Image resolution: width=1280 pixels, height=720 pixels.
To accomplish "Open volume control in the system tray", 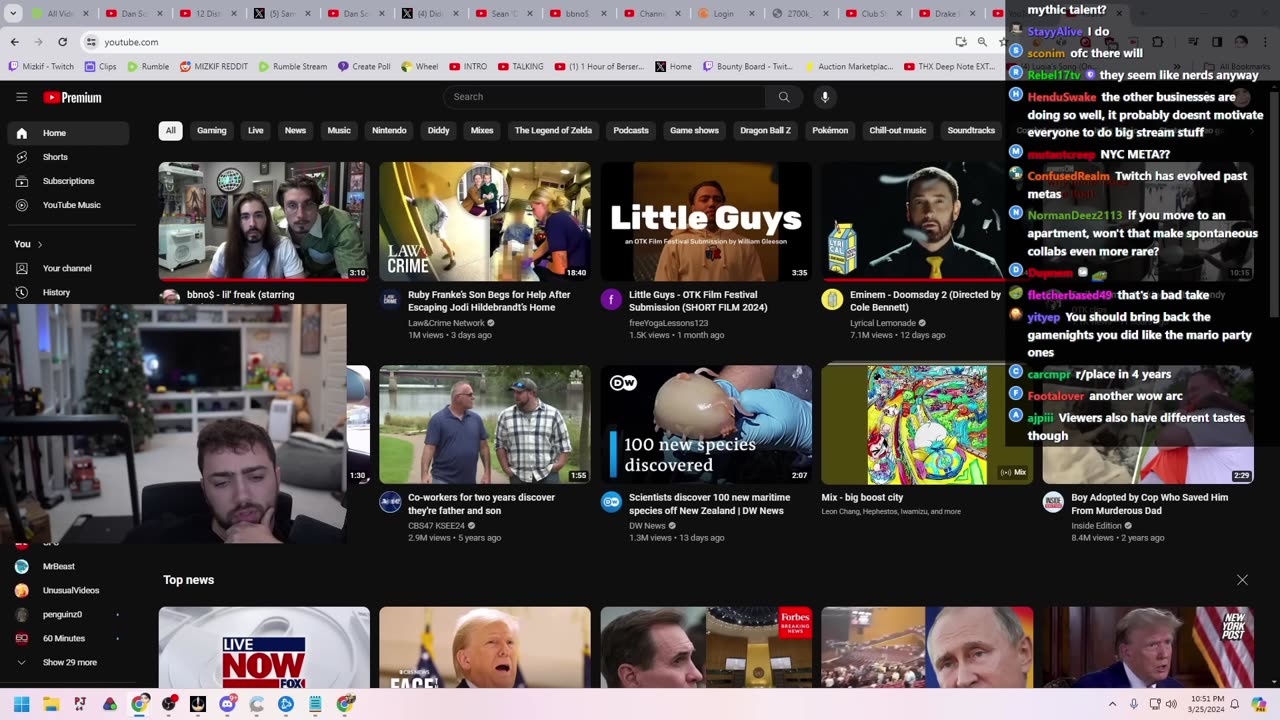I will [1171, 704].
